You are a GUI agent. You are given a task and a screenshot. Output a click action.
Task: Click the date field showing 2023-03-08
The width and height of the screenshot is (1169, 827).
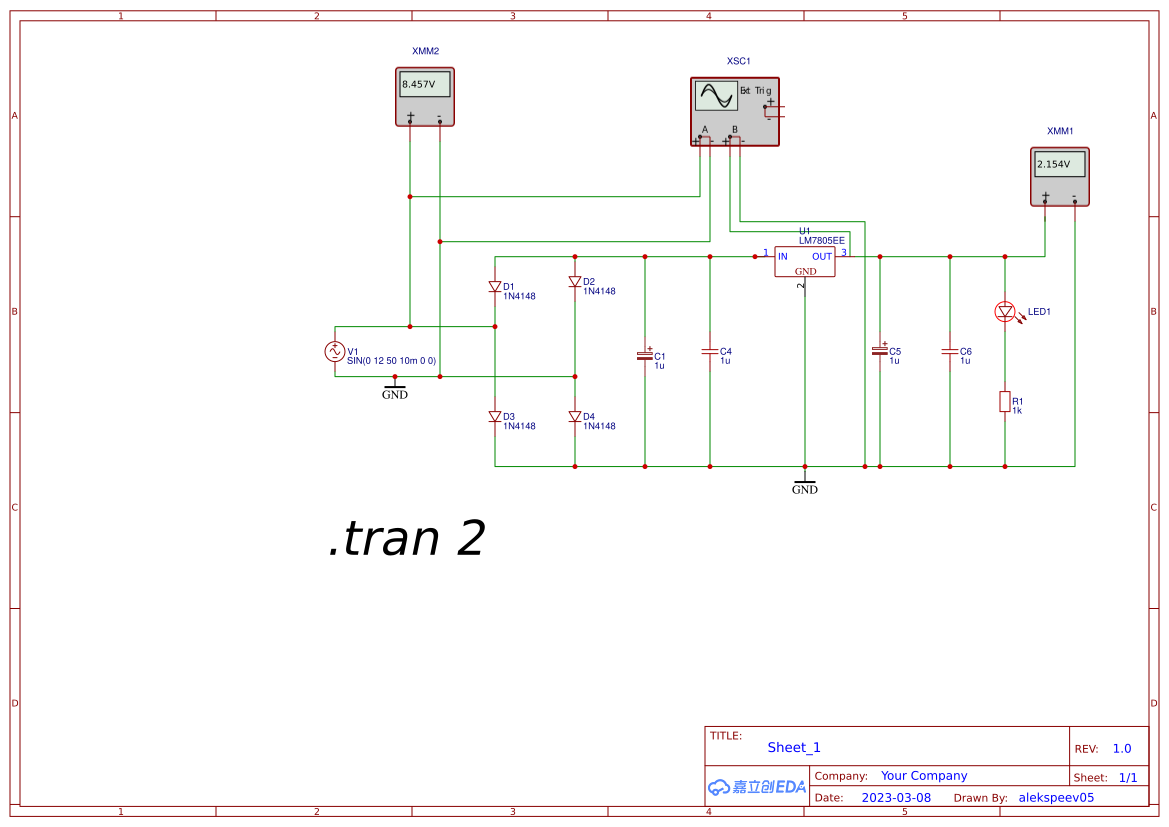click(894, 797)
